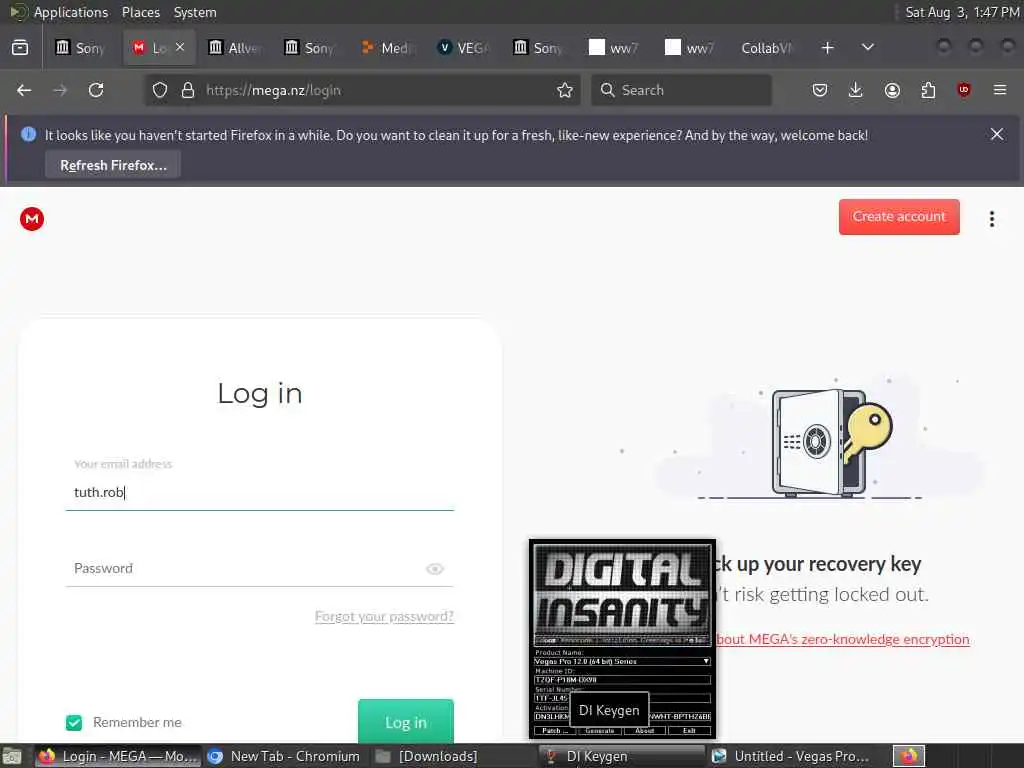This screenshot has height=768, width=1024.
Task: Open the extensions puzzle icon
Action: [x=928, y=90]
